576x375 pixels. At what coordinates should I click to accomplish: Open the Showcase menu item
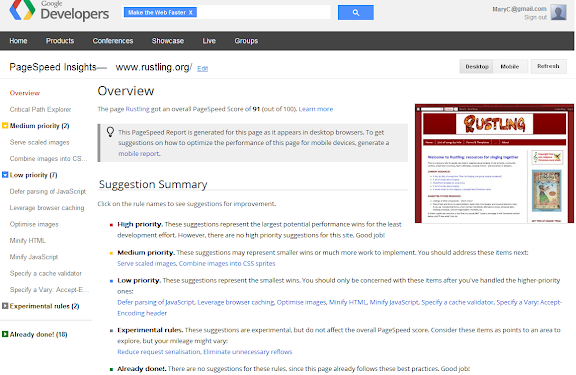pos(168,41)
